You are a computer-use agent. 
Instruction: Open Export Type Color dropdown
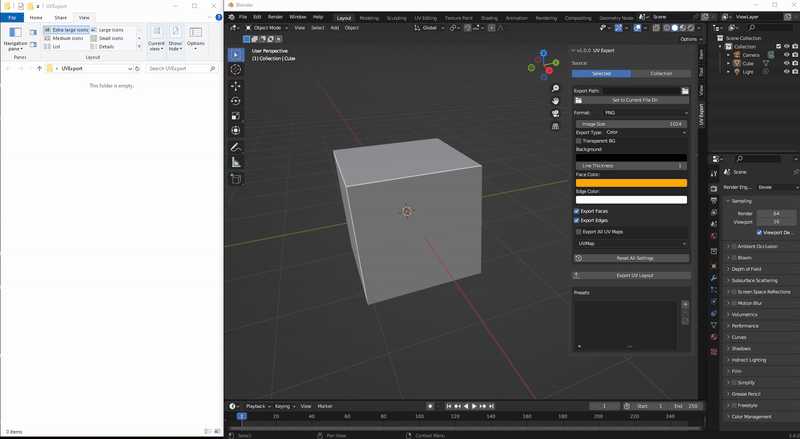646,132
